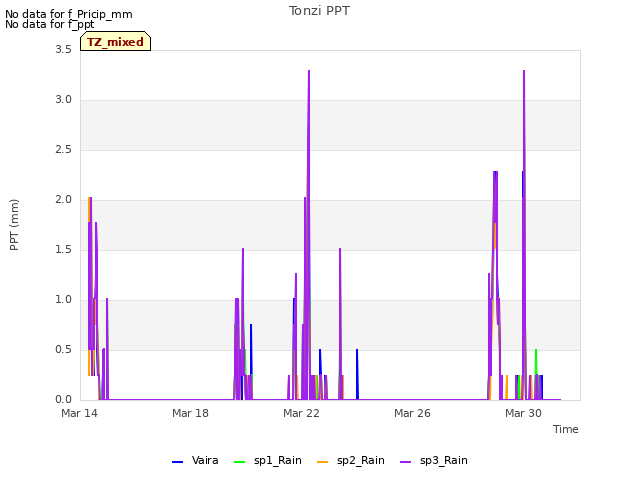Click the PPT (mm) y-axis title

click(x=14, y=224)
